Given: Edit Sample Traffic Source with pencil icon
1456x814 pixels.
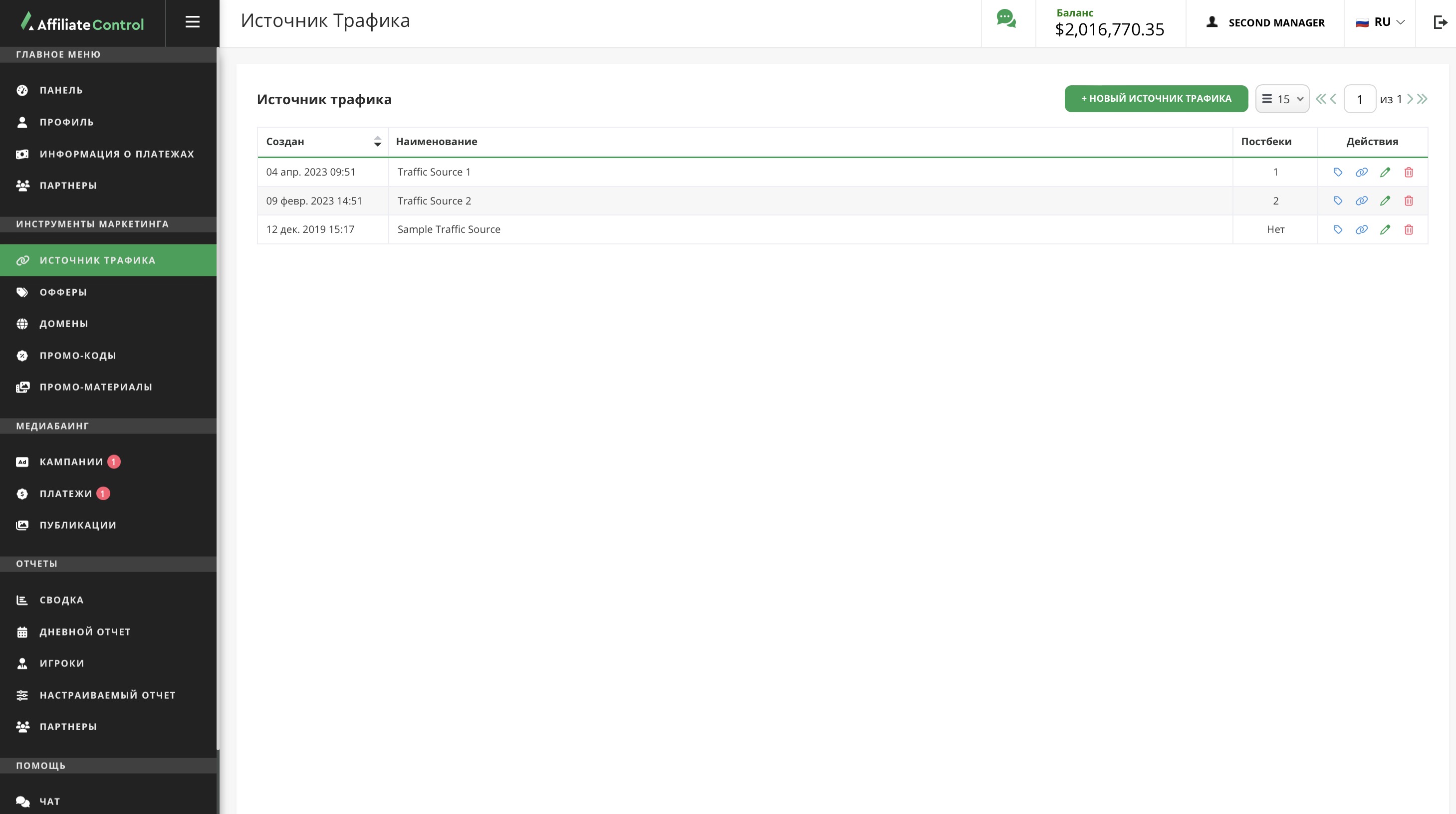Looking at the screenshot, I should (1385, 229).
